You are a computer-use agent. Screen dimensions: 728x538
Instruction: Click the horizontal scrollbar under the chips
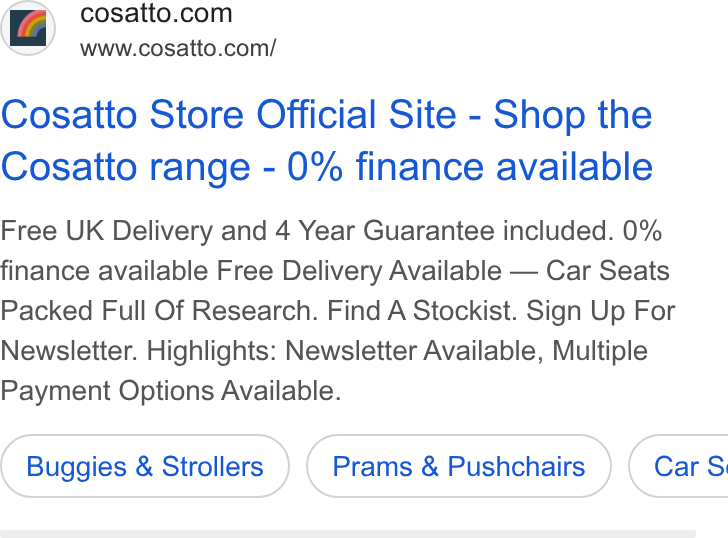pos(348,534)
